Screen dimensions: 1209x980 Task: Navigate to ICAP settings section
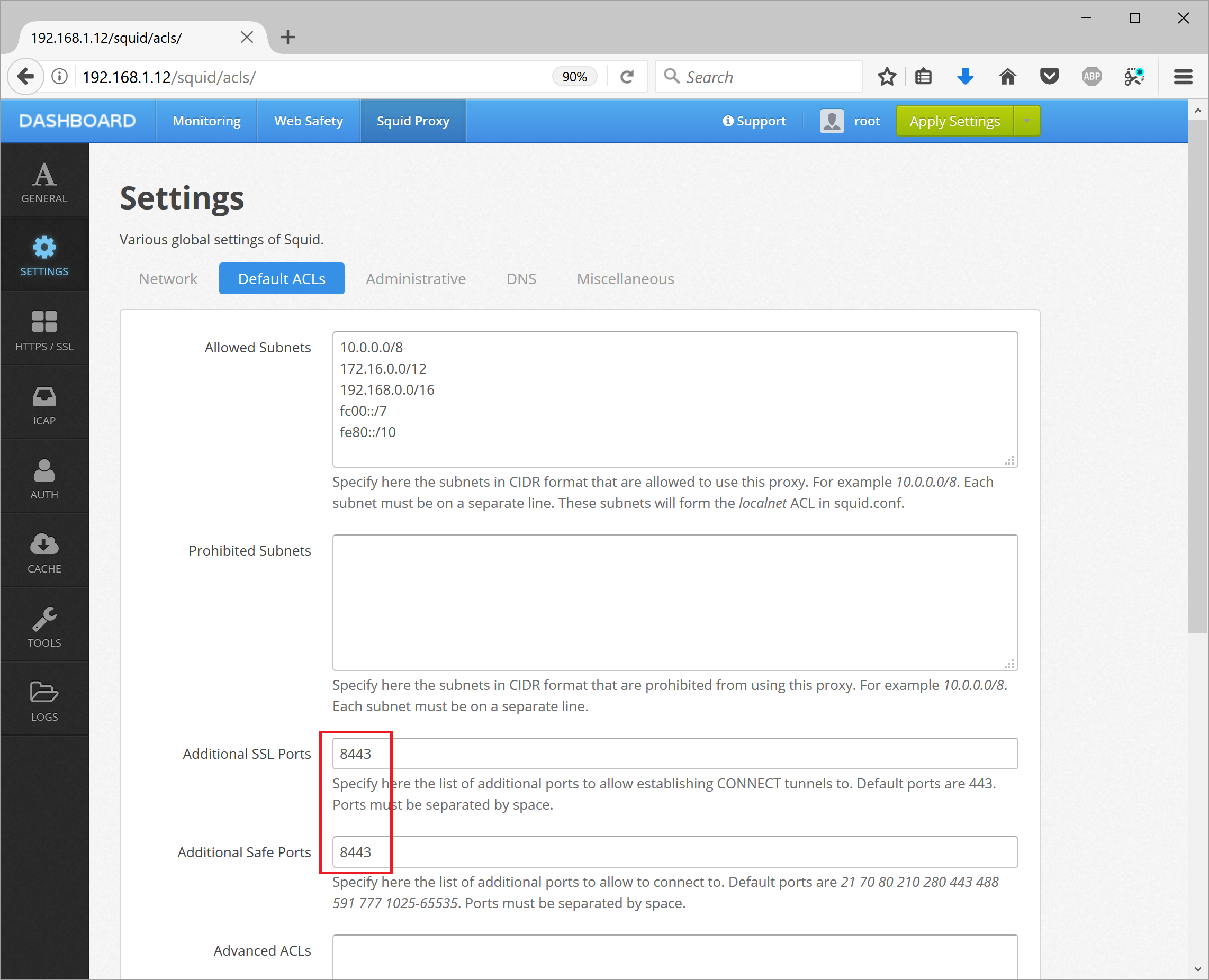[x=44, y=405]
